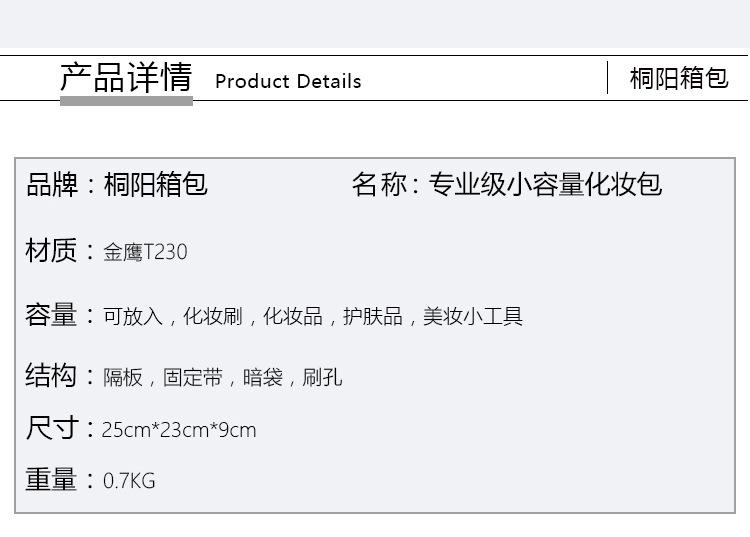Viewport: 750px width, 537px height.
Task: Click 暗袋 in the structure row
Action: pyautogui.click(x=263, y=378)
